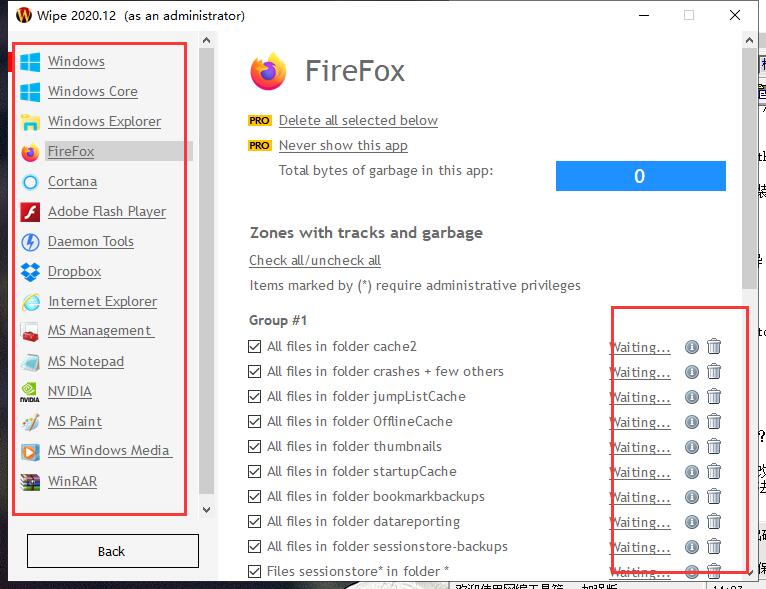Click trash icon for folder bookmarkbackups row

pyautogui.click(x=714, y=497)
